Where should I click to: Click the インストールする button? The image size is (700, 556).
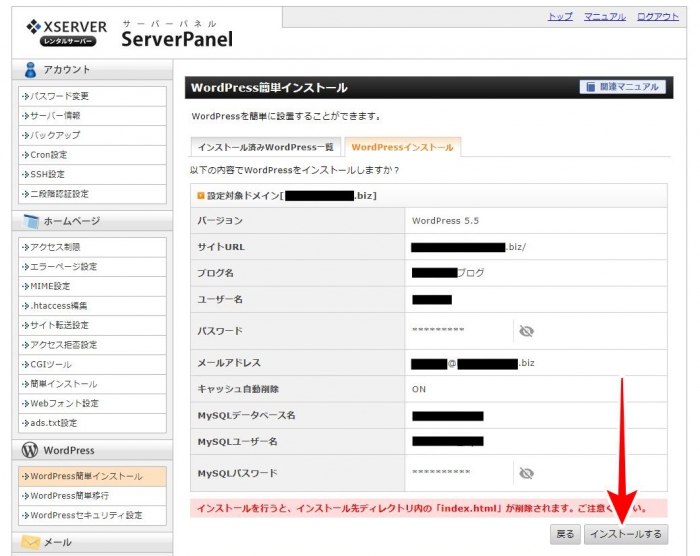pyautogui.click(x=626, y=534)
